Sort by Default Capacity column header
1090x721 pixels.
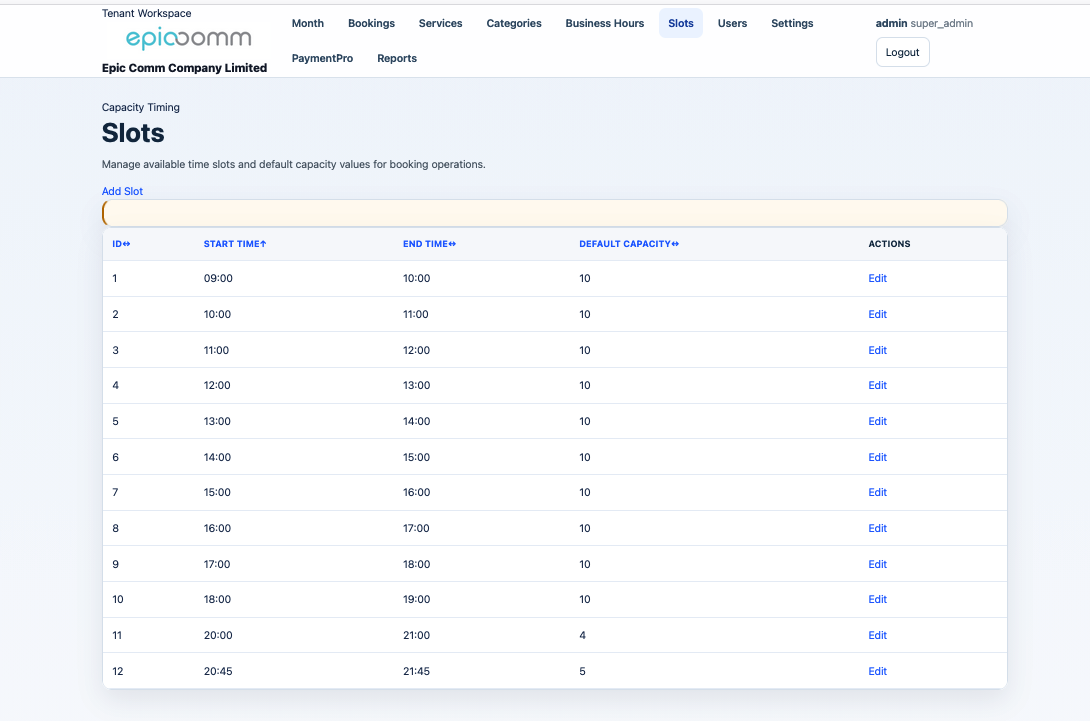[628, 244]
